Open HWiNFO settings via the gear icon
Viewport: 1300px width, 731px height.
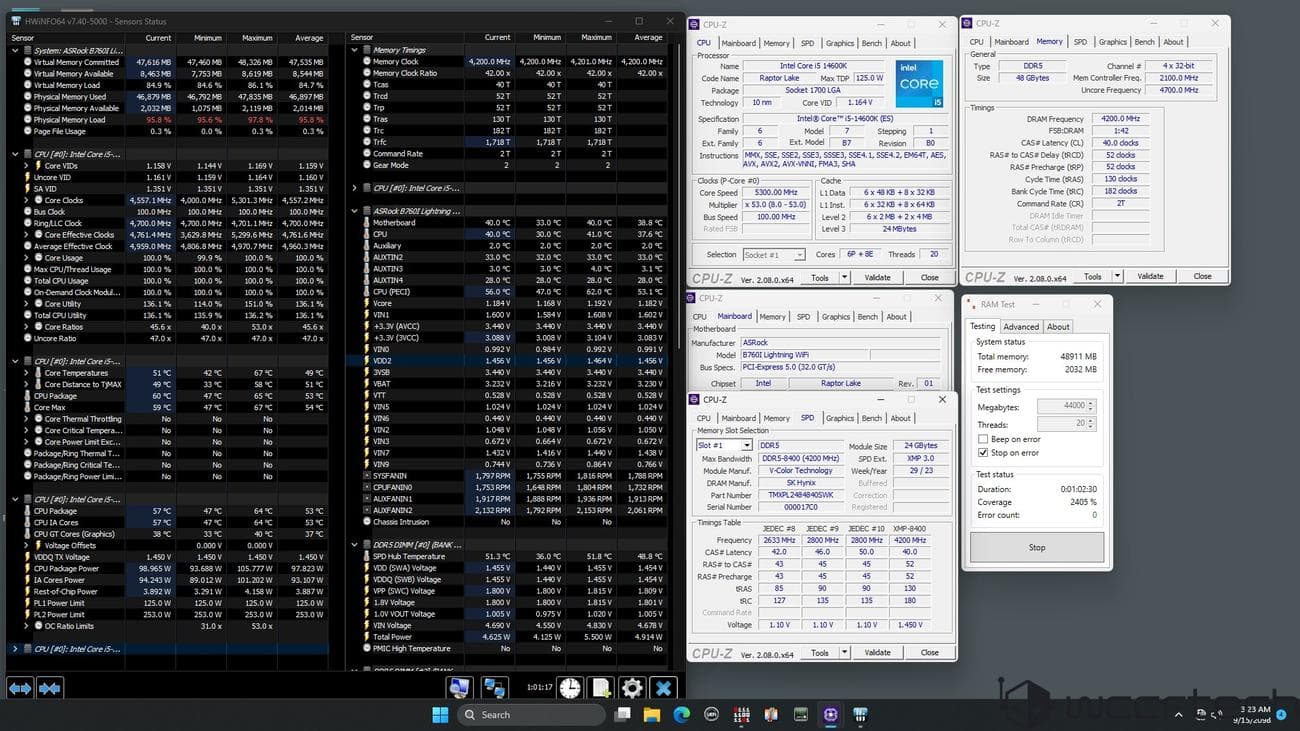[632, 687]
